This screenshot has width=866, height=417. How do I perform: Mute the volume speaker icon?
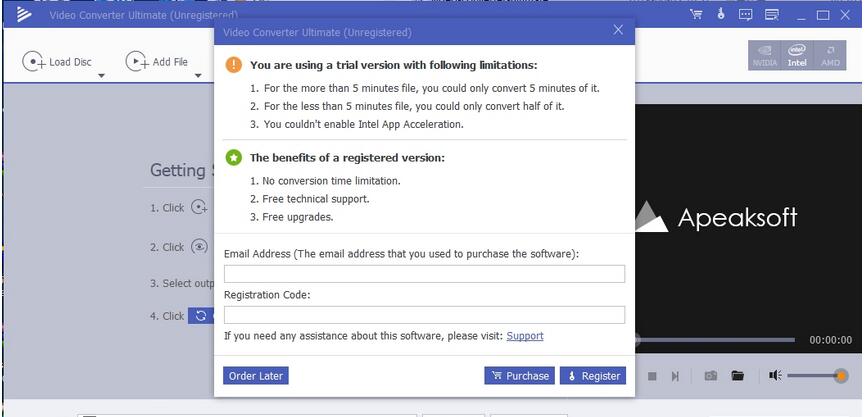pyautogui.click(x=775, y=376)
